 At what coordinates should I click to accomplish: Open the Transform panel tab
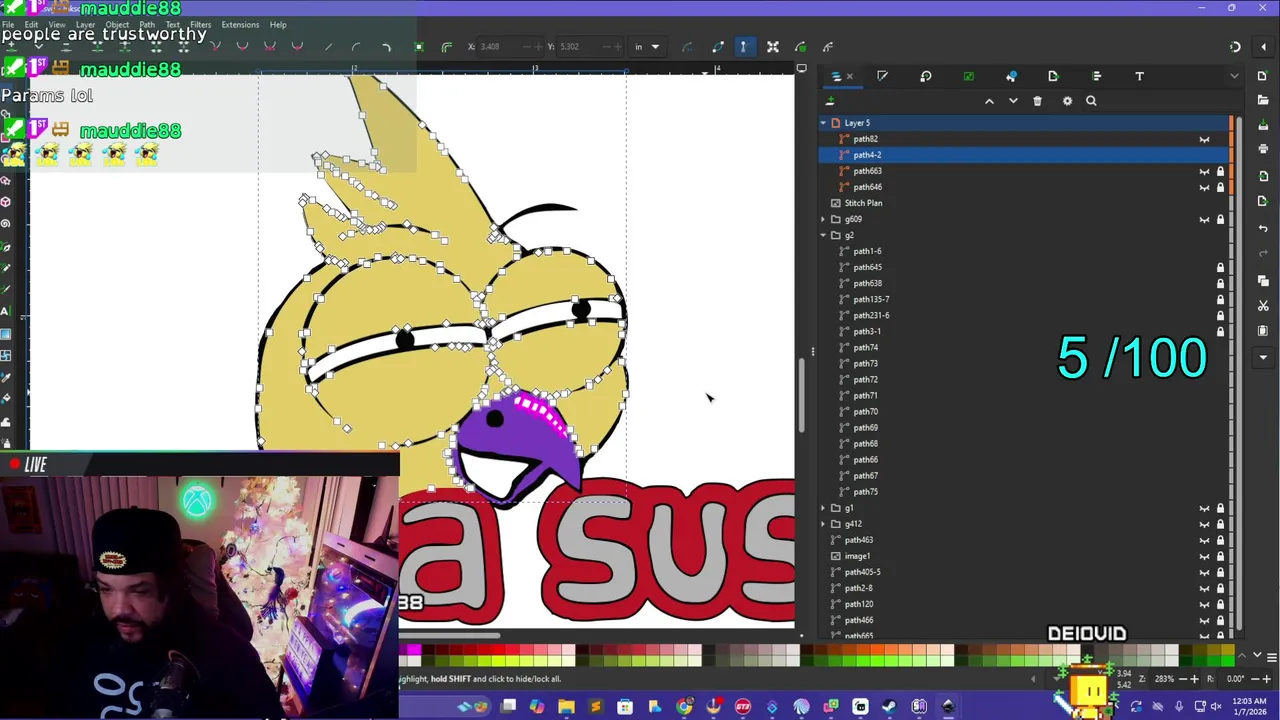[925, 76]
